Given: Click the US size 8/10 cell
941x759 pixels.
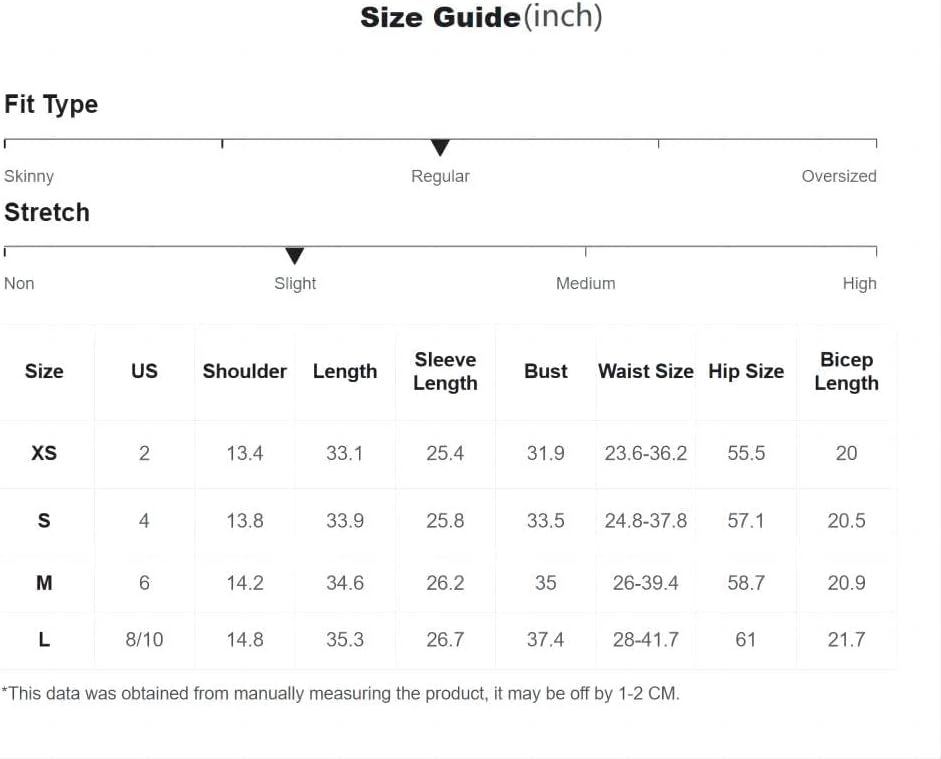Looking at the screenshot, I should [x=144, y=640].
